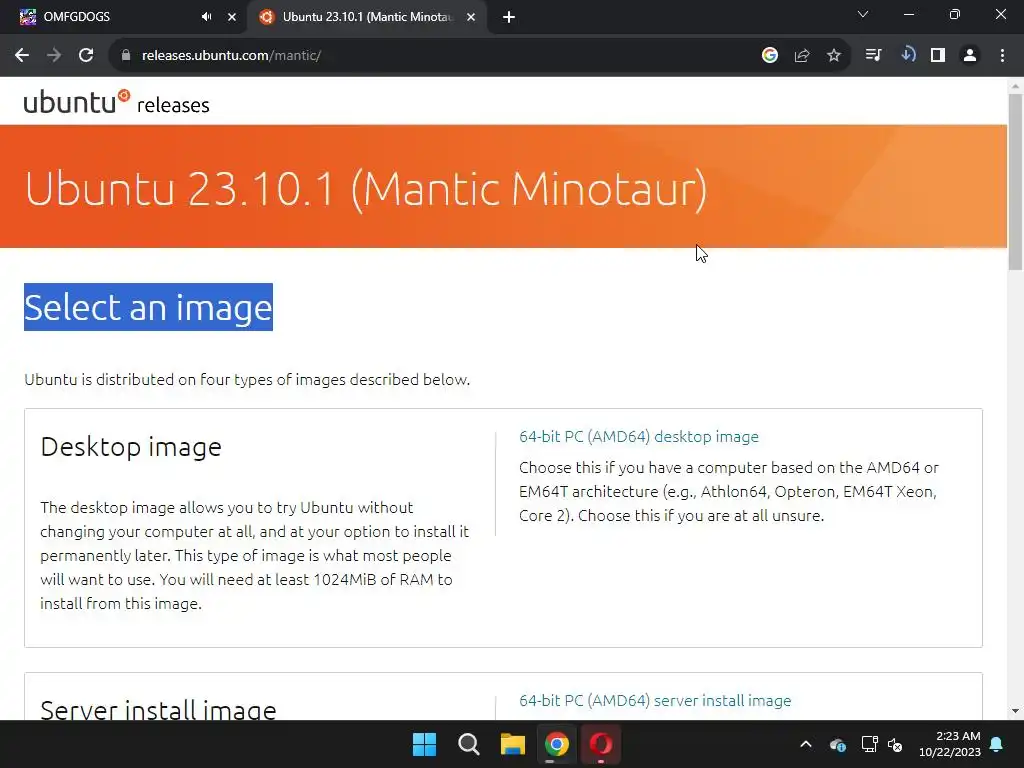1024x768 pixels.
Task: Click the page vertical scrollbar thumb
Action: [1015, 181]
